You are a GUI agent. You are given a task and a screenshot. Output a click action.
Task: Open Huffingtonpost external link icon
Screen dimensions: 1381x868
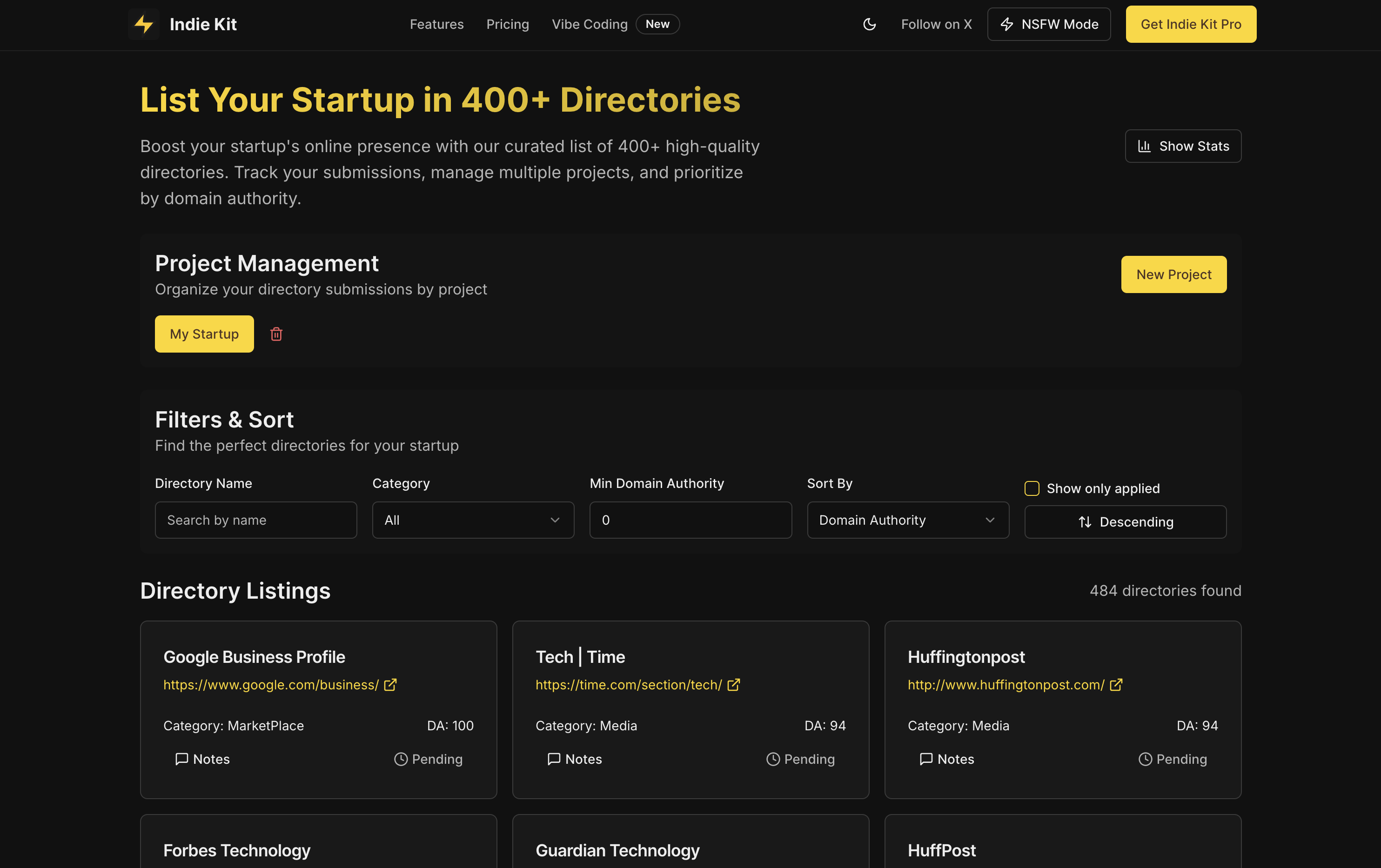(x=1116, y=685)
